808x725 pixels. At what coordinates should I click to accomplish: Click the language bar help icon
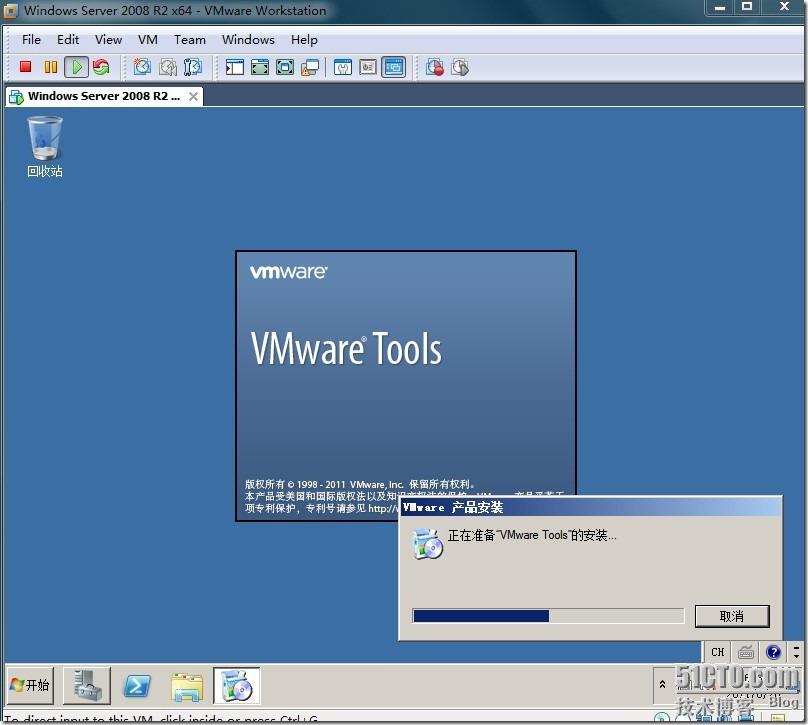click(773, 652)
